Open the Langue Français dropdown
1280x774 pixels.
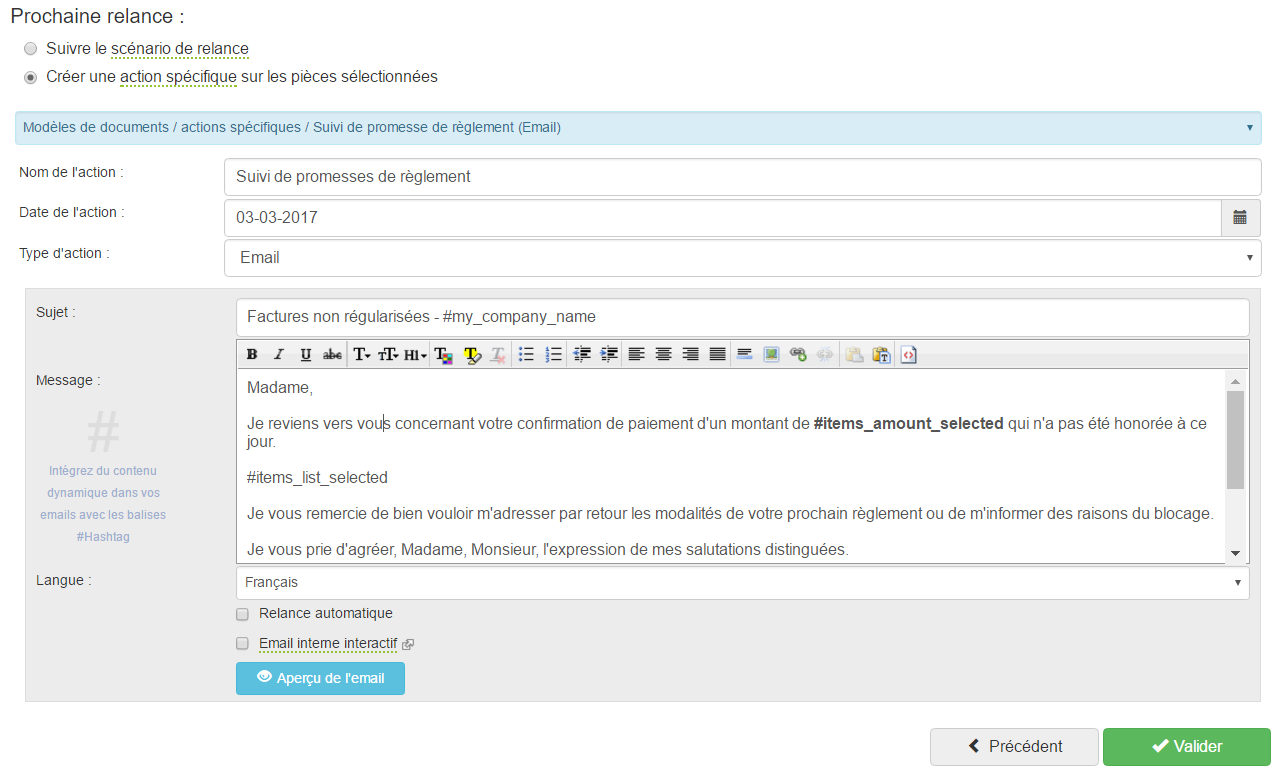tap(742, 582)
